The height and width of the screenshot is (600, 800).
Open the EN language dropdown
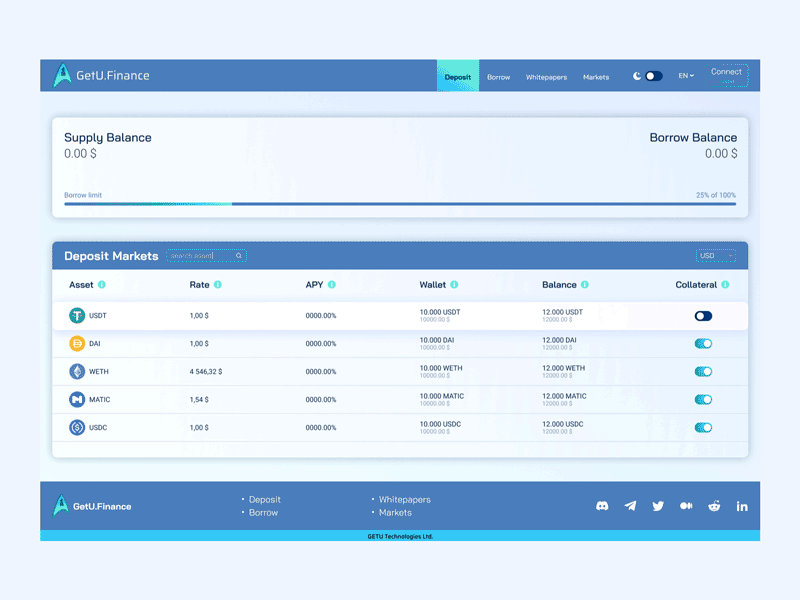coord(686,76)
